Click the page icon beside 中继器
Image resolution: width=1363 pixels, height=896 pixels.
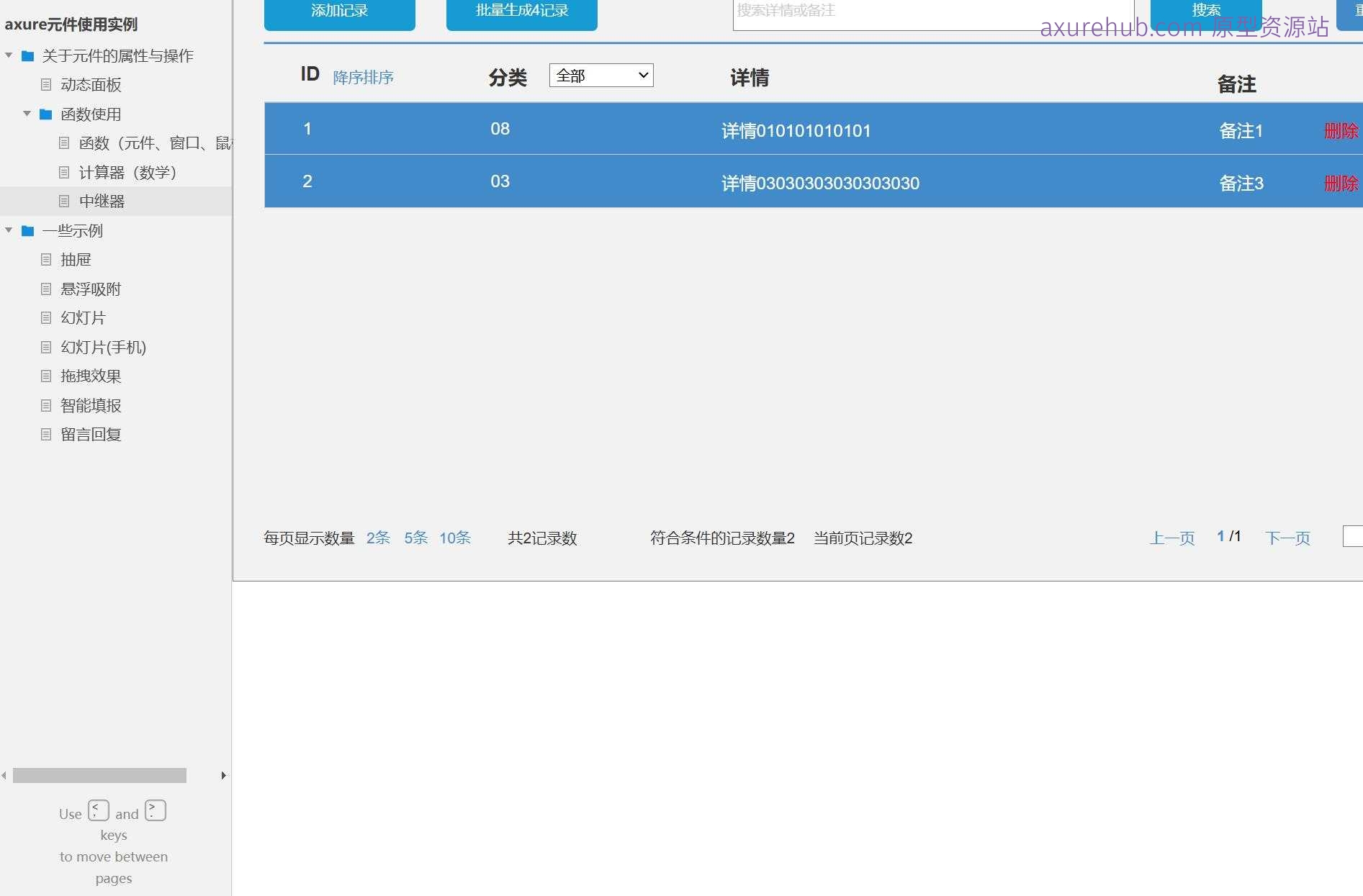click(63, 201)
